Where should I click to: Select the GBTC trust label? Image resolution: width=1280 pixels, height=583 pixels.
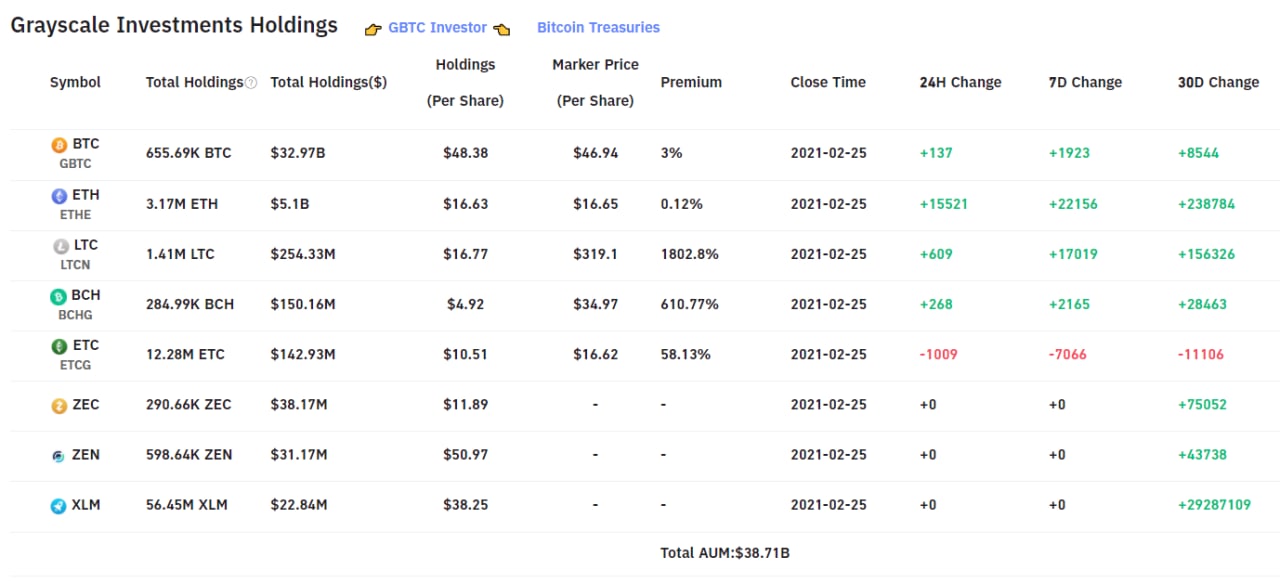coord(75,164)
